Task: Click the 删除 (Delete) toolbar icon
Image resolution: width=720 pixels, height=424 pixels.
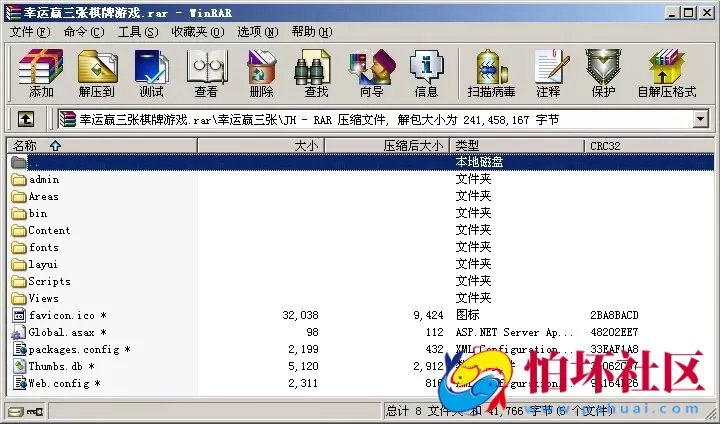Action: click(261, 73)
